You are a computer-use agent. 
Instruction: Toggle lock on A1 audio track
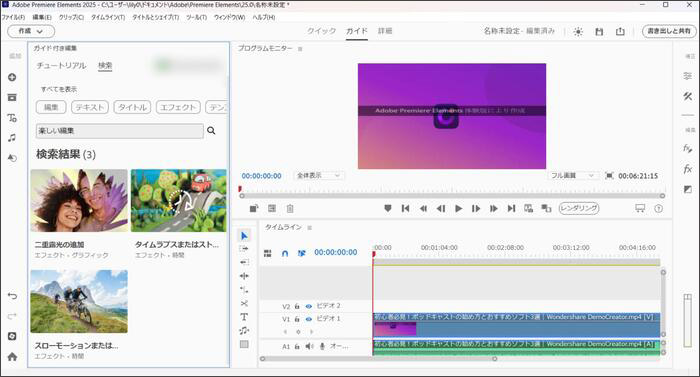tap(297, 347)
